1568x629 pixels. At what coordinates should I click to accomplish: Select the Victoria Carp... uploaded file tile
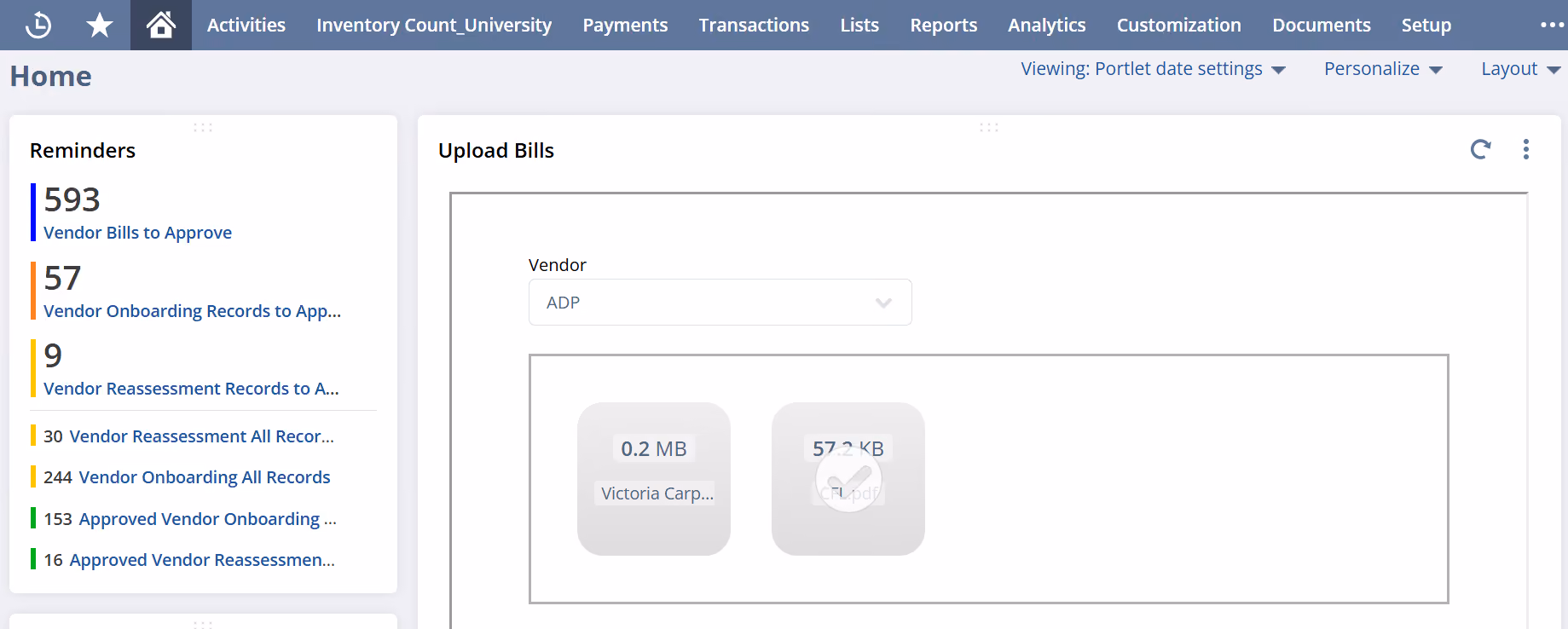654,479
